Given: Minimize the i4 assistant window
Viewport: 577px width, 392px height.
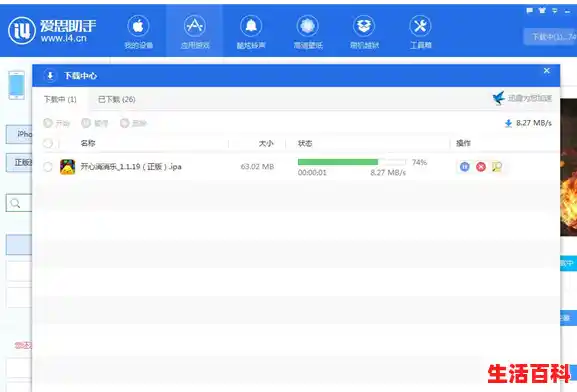Looking at the screenshot, I should 567,11.
